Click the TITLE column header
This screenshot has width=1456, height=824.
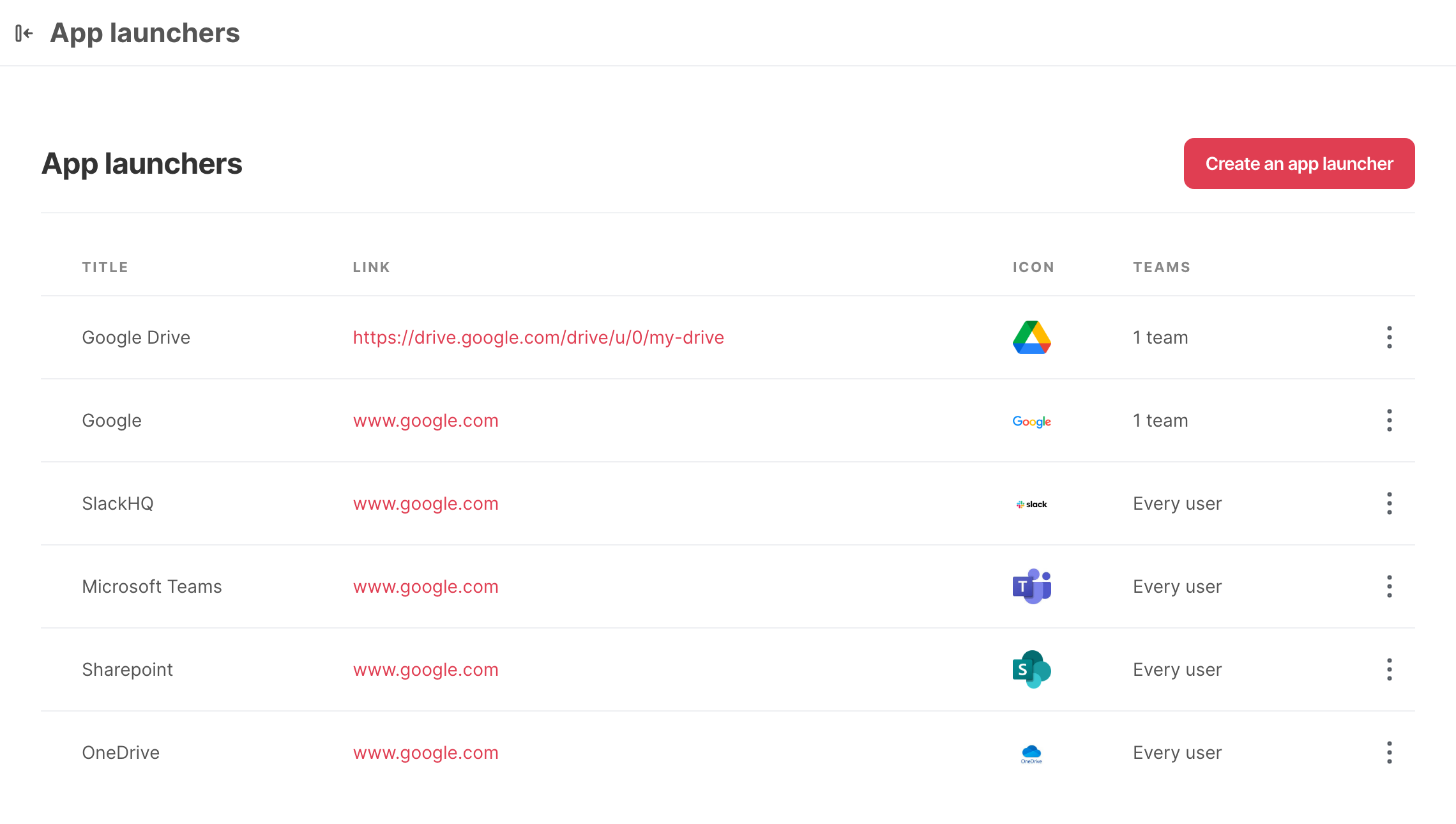pos(105,267)
